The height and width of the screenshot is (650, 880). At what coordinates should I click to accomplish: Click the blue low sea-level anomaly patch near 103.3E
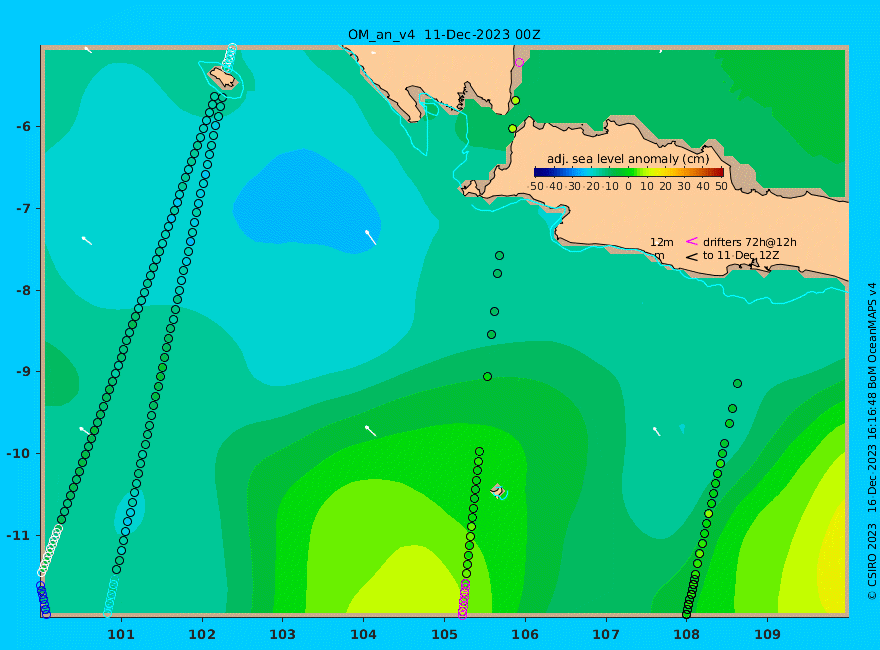pyautogui.click(x=307, y=200)
